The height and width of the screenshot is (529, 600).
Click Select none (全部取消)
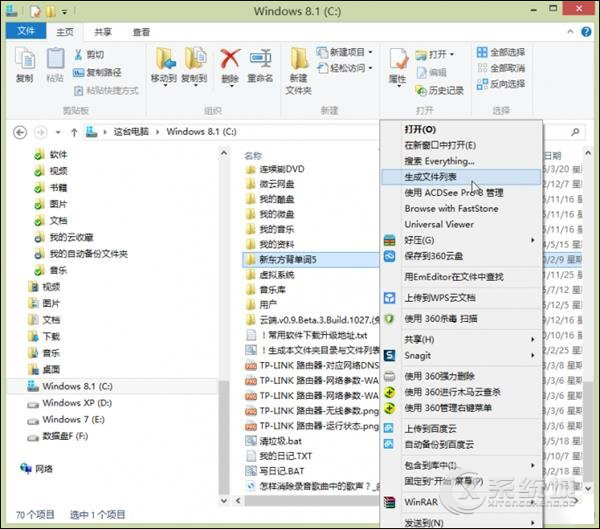point(501,68)
